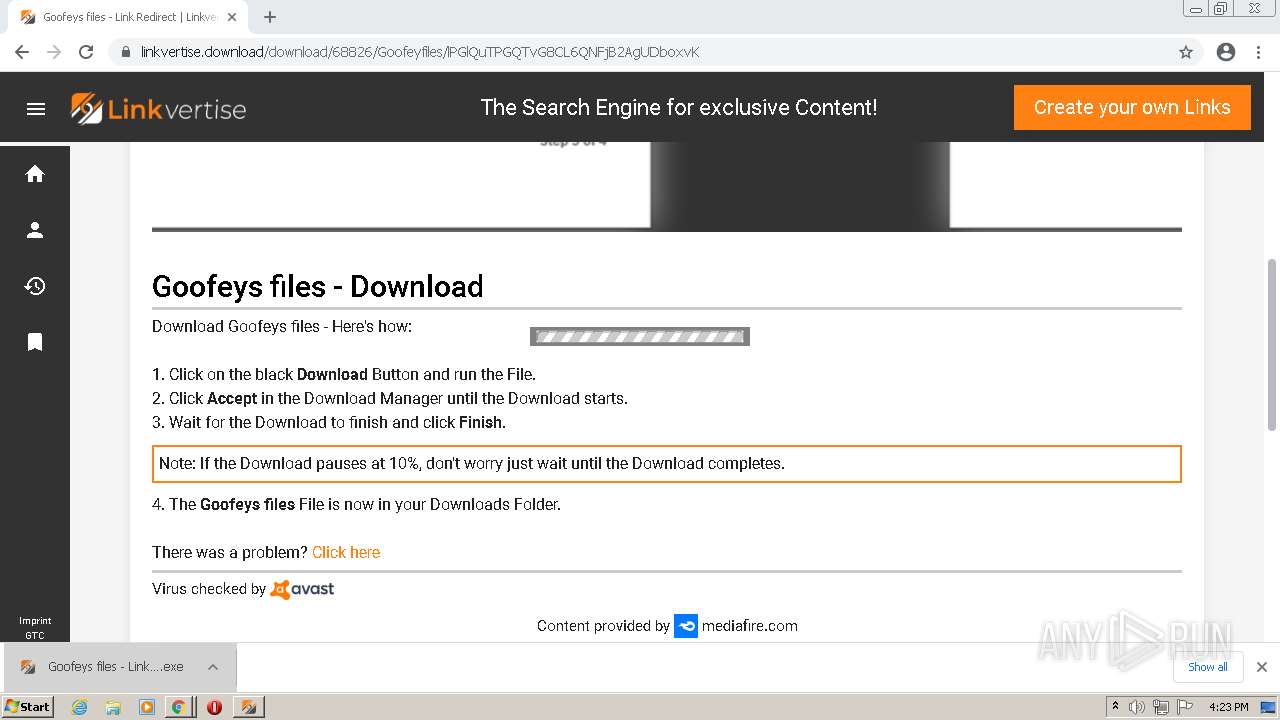Expand the download item options chevron
1280x720 pixels.
[x=213, y=667]
